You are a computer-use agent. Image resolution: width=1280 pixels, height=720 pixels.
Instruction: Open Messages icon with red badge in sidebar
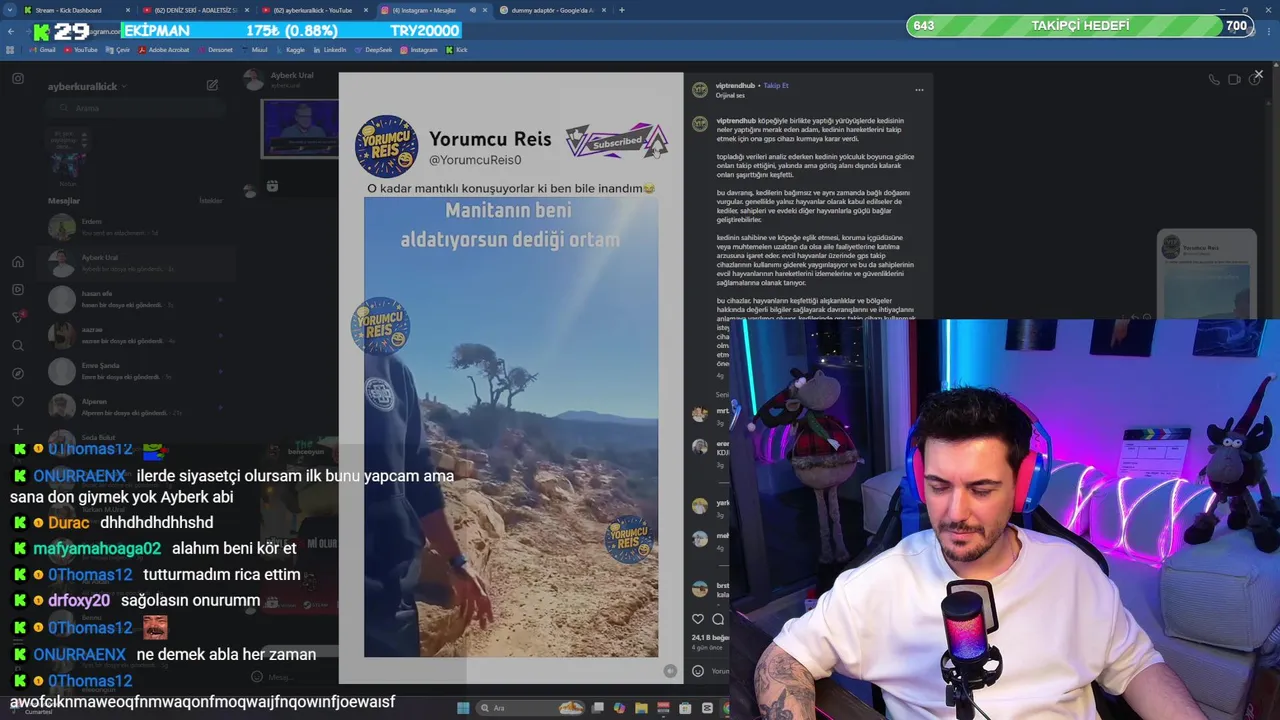click(18, 317)
